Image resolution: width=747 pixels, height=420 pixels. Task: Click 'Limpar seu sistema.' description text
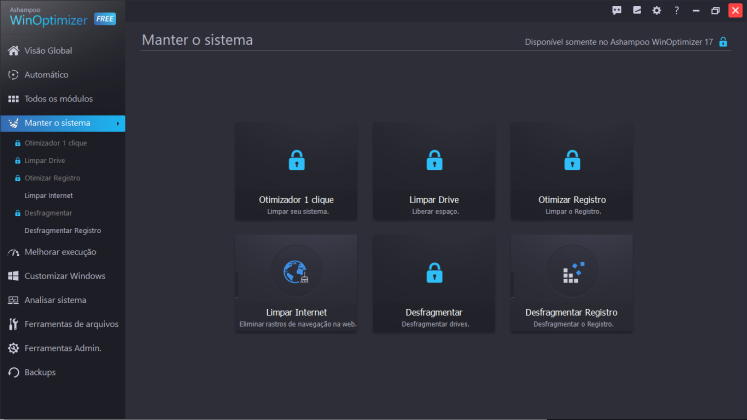click(x=298, y=211)
